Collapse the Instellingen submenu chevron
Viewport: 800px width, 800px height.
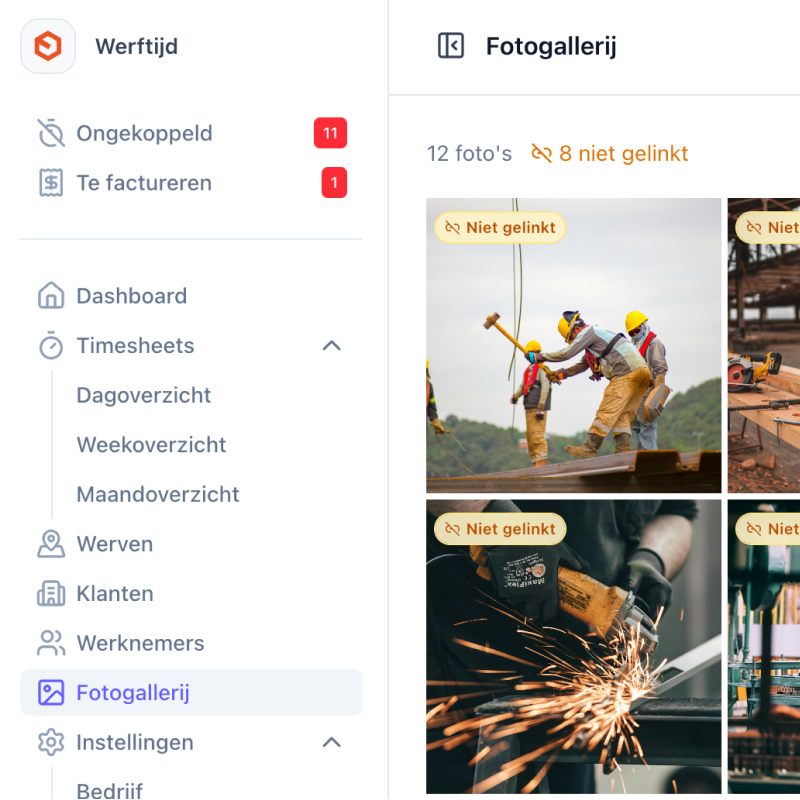coord(332,742)
